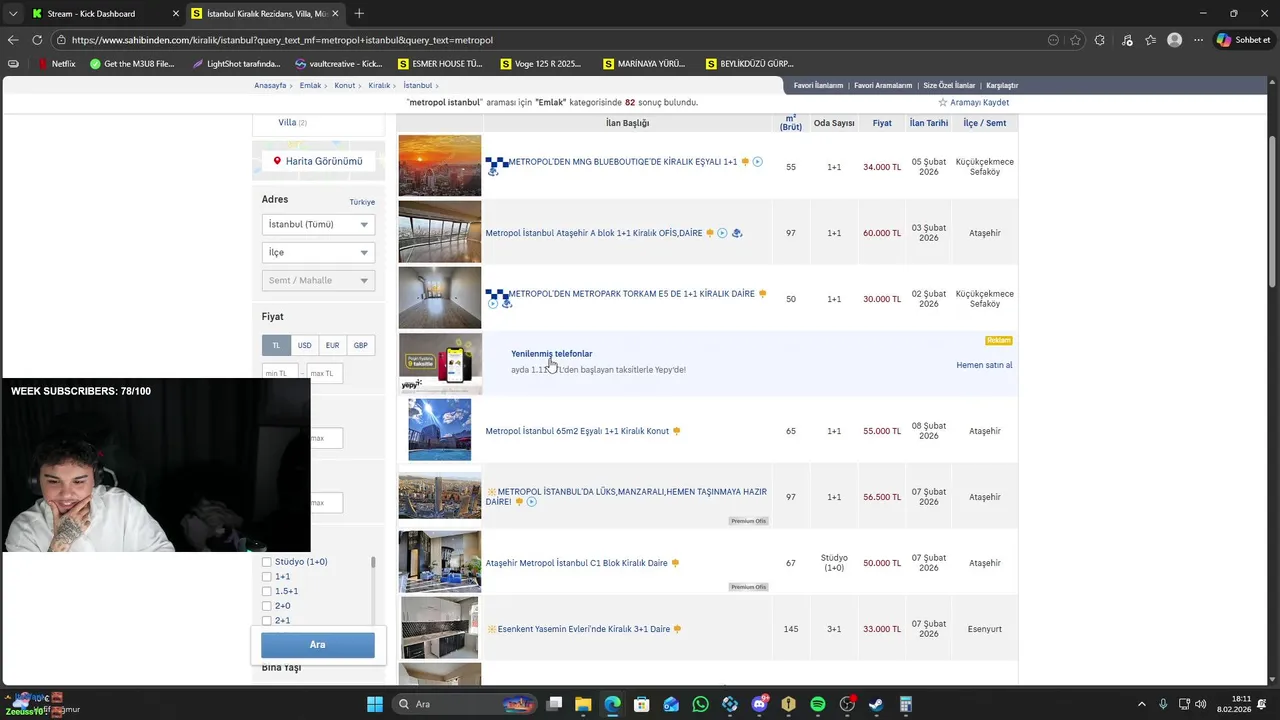The width and height of the screenshot is (1280, 720).
Task: Sort by m² (Brüt) column header
Action: coord(791,123)
